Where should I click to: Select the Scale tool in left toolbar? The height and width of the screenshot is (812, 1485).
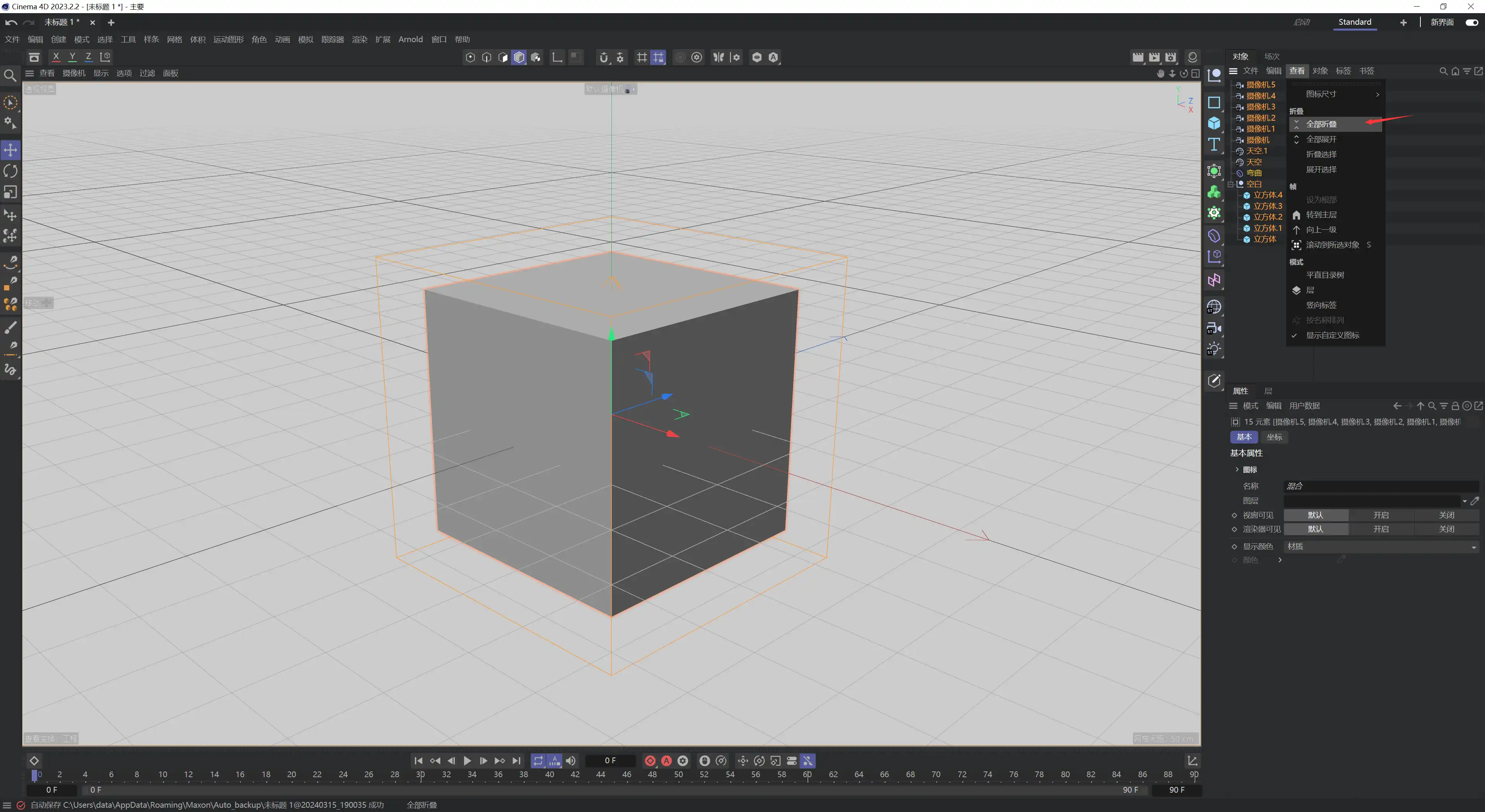click(x=10, y=192)
